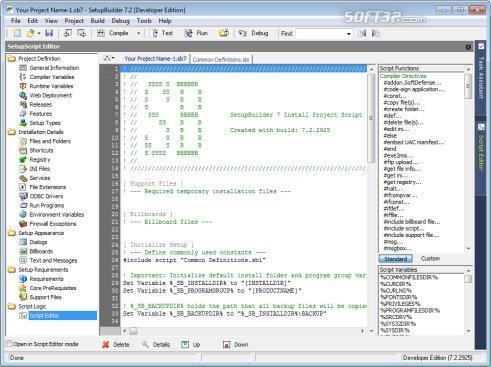Open the Compile dropdown arrow

pos(138,33)
